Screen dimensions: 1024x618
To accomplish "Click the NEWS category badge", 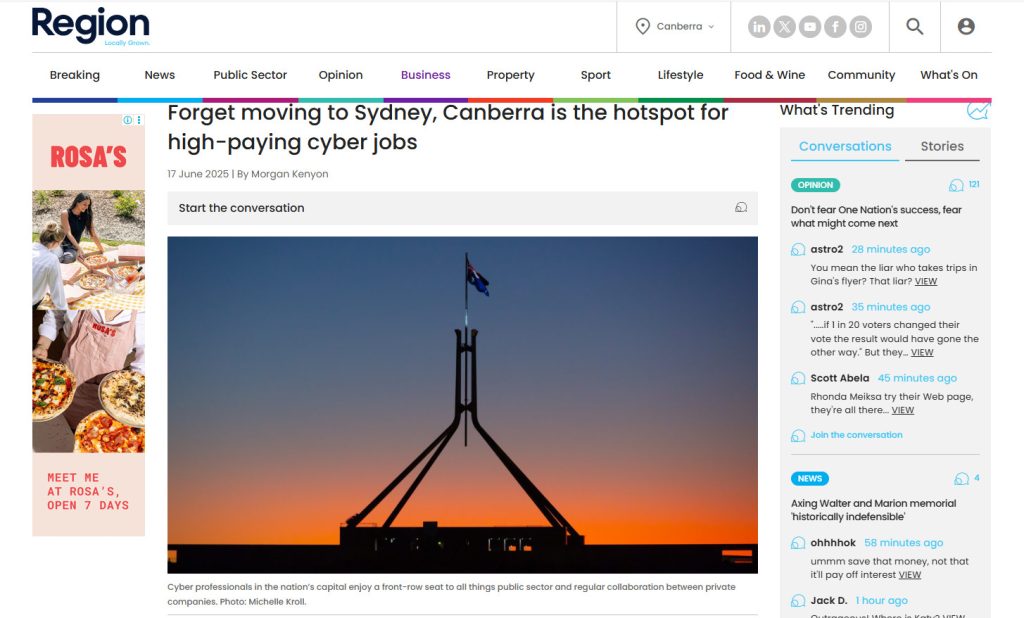I will tap(810, 479).
